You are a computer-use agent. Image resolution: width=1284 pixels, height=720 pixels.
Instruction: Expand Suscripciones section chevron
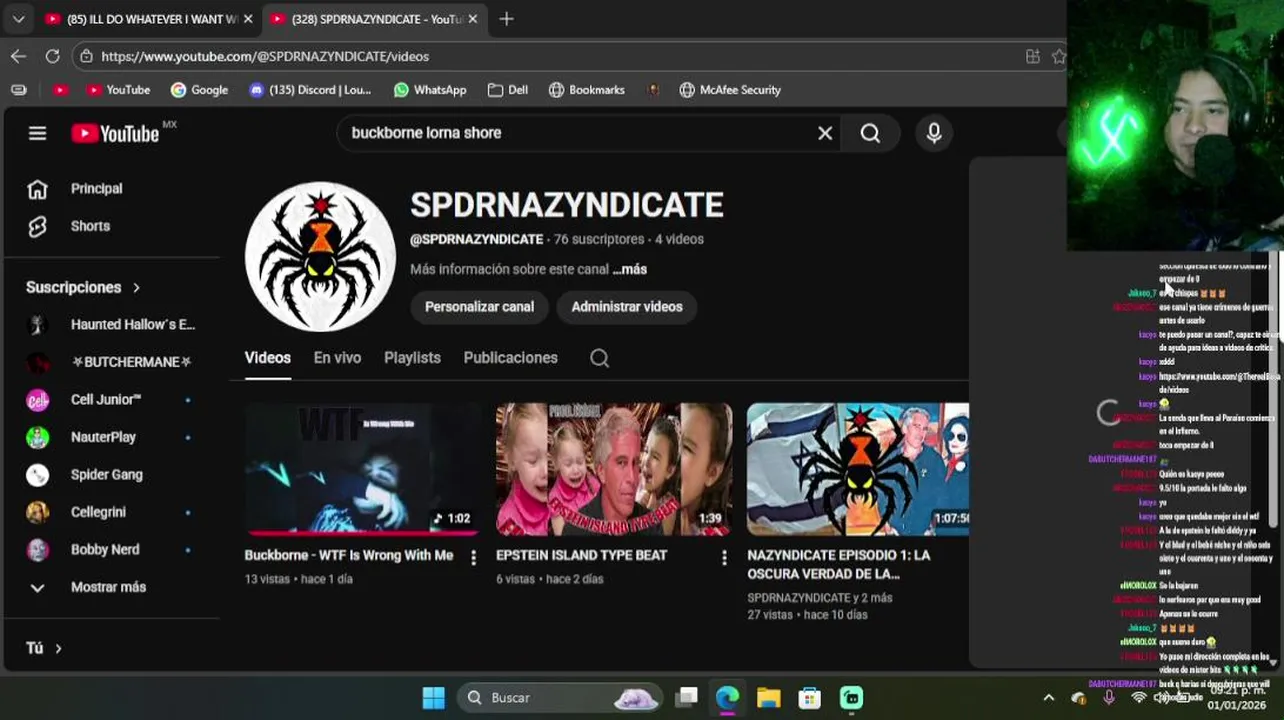(x=136, y=288)
